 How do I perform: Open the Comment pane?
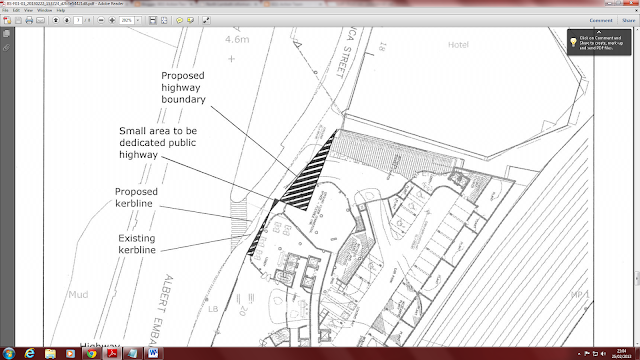click(x=601, y=20)
